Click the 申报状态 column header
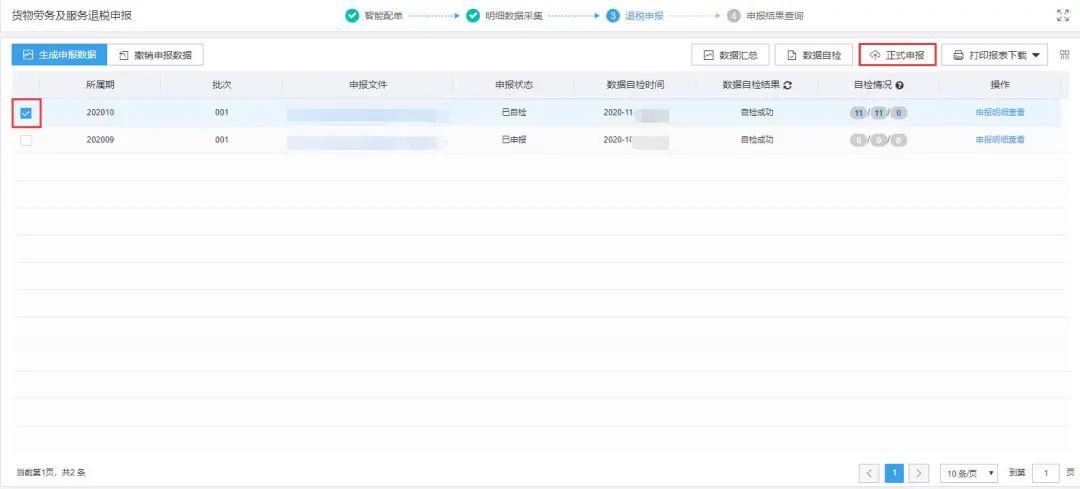The height and width of the screenshot is (489, 1080). point(514,85)
